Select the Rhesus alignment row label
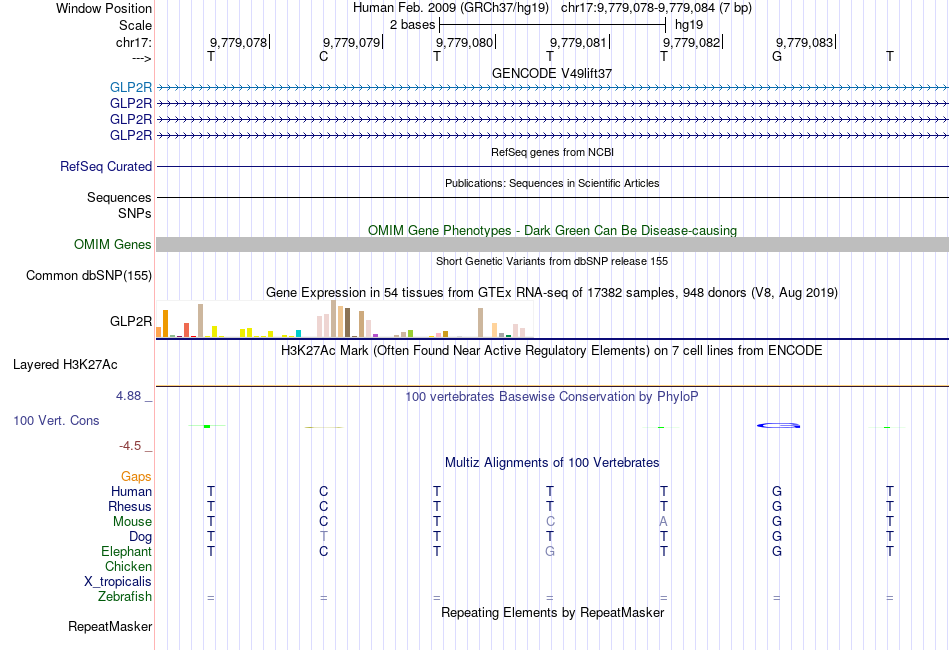The image size is (950, 650). coord(130,507)
